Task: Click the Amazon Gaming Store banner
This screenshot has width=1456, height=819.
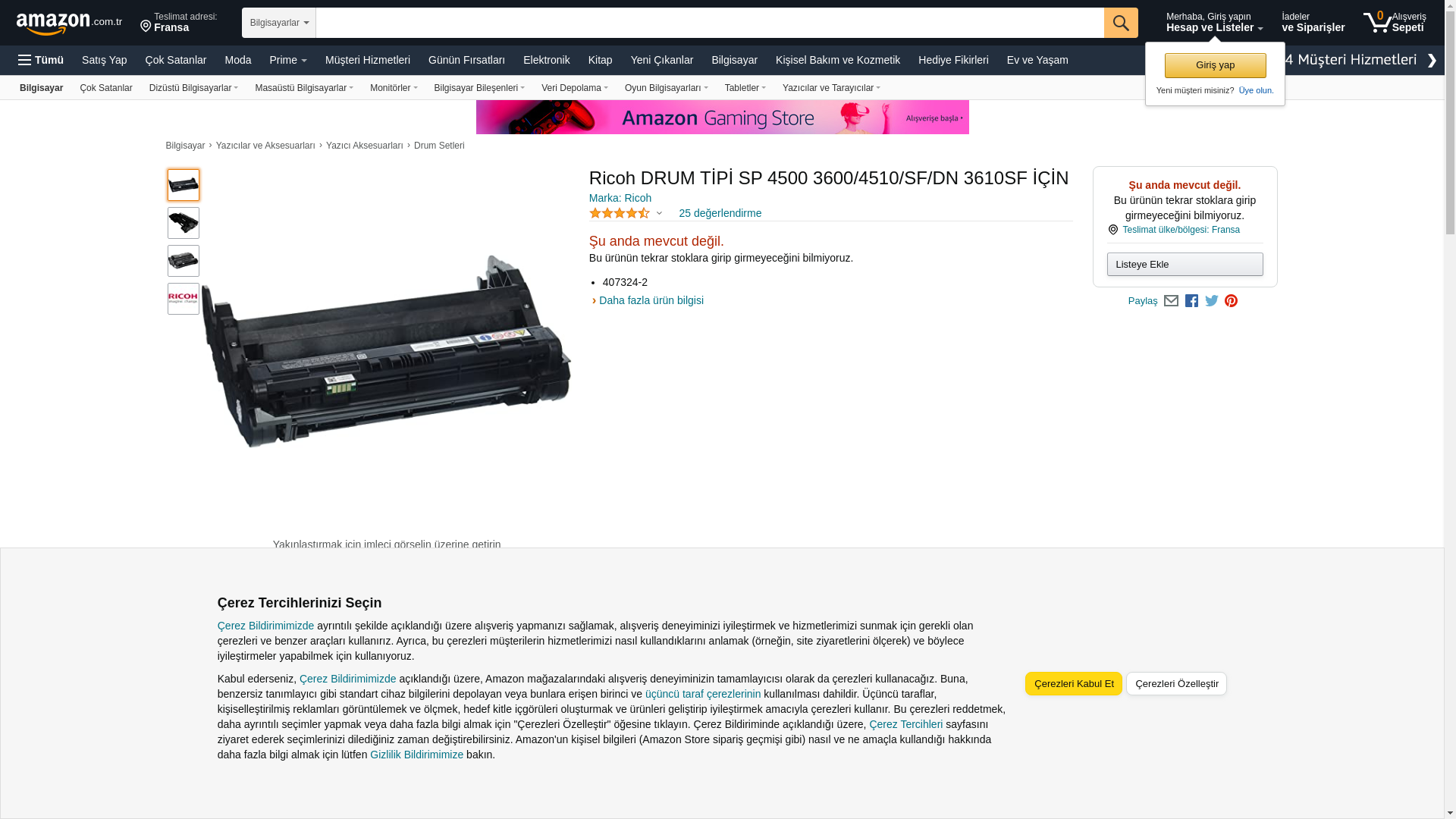Action: click(722, 118)
